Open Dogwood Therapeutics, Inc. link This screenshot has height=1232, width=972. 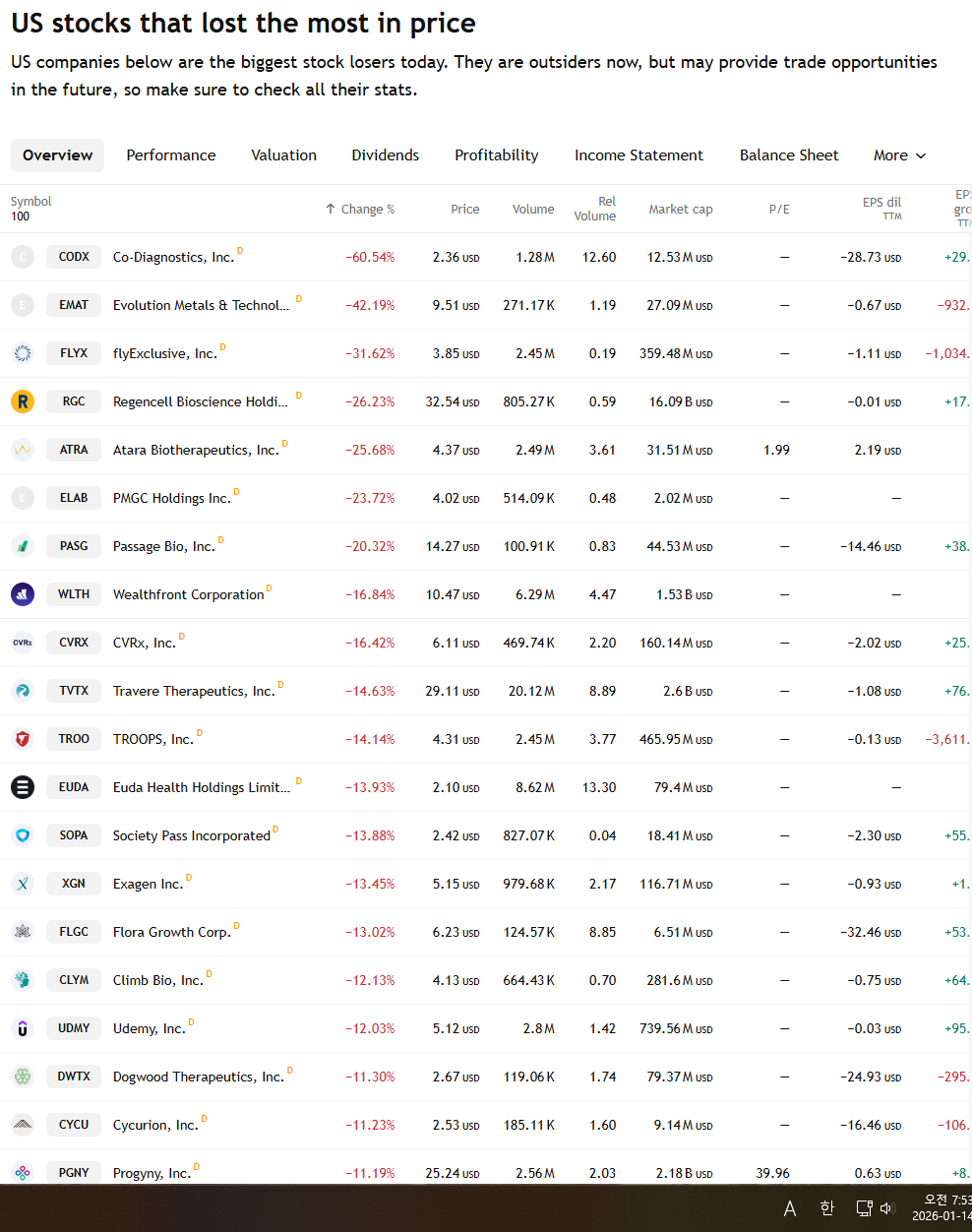199,1077
